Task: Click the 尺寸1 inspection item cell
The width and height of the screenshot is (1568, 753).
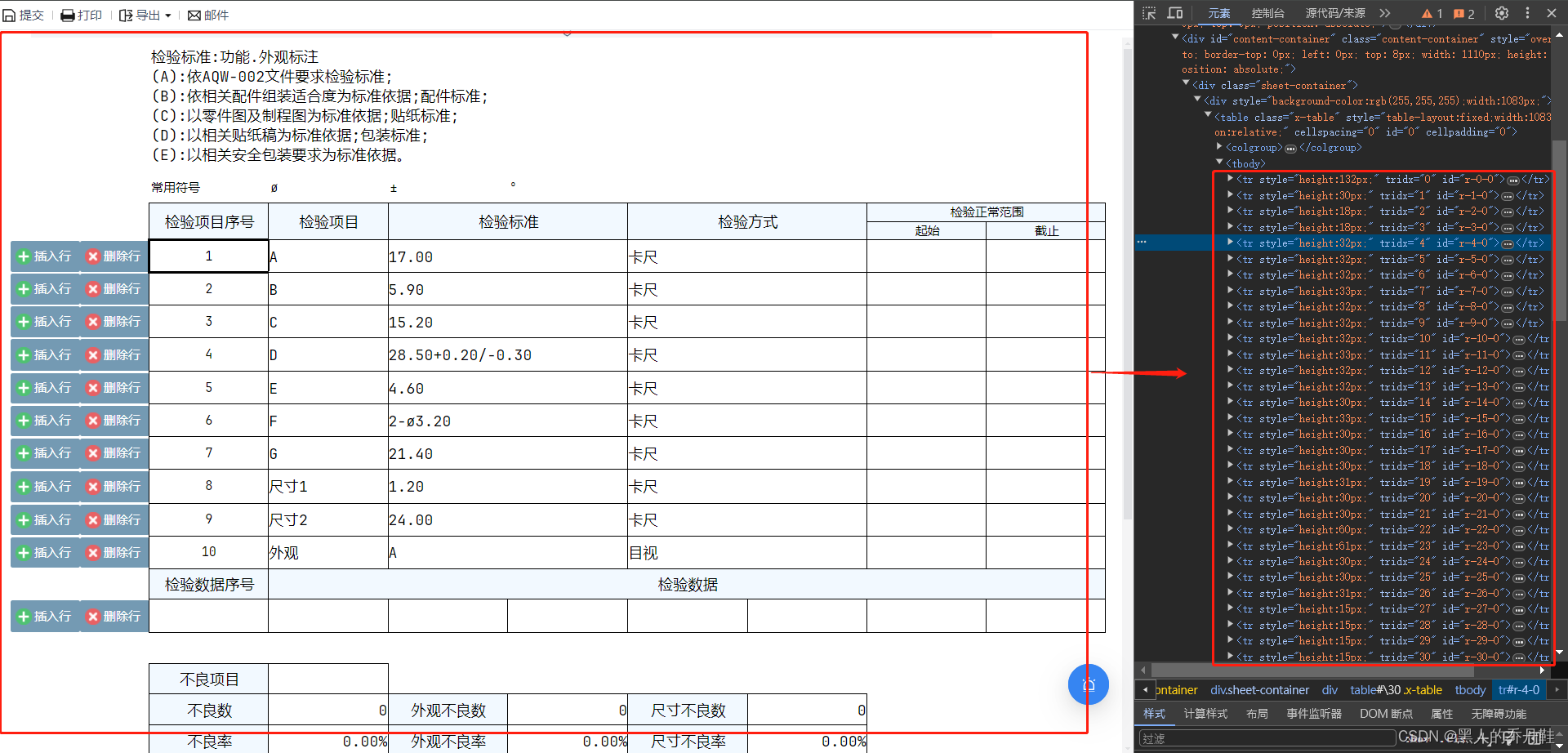Action: pyautogui.click(x=328, y=487)
